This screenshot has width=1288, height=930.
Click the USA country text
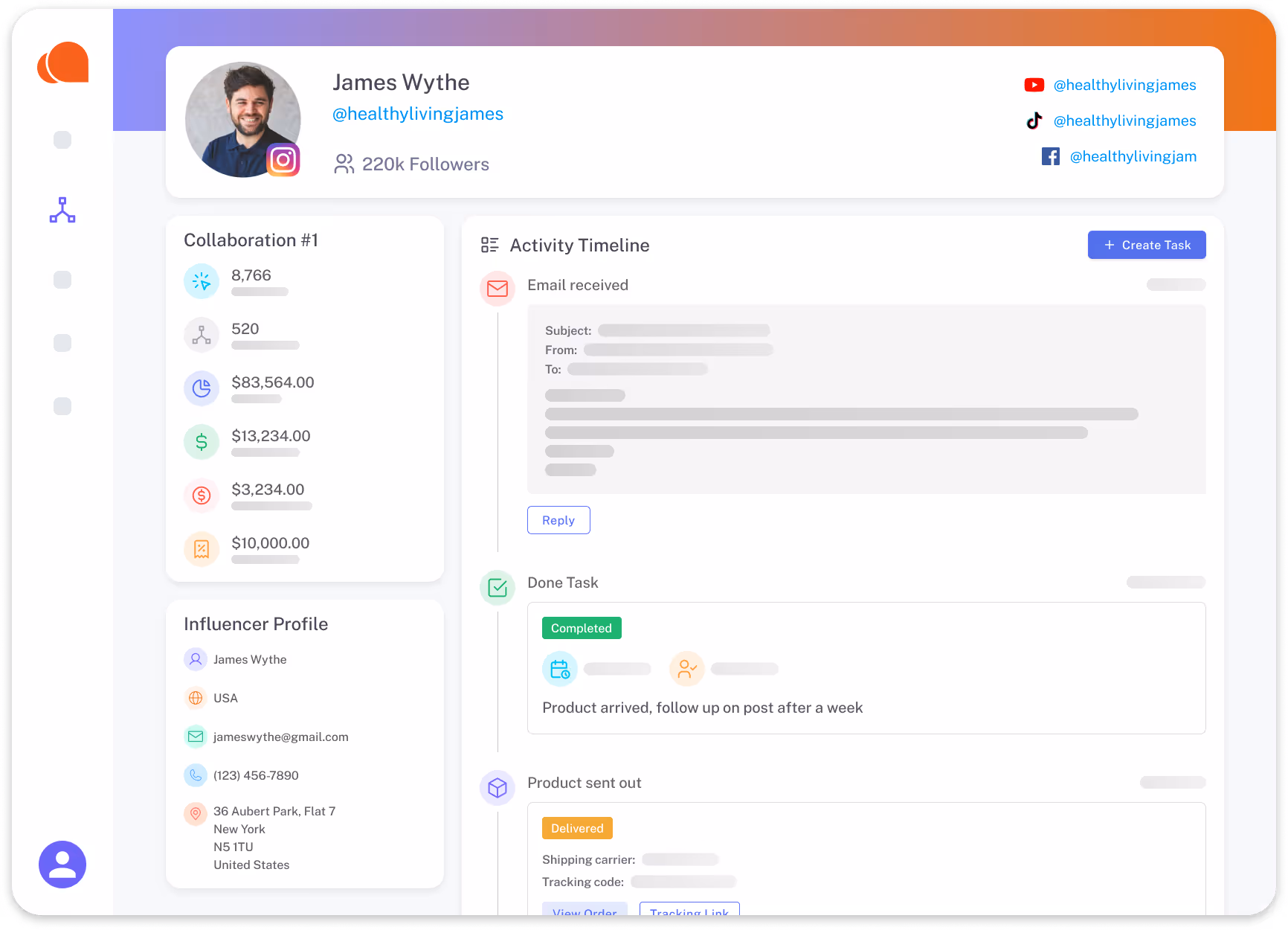coord(225,698)
